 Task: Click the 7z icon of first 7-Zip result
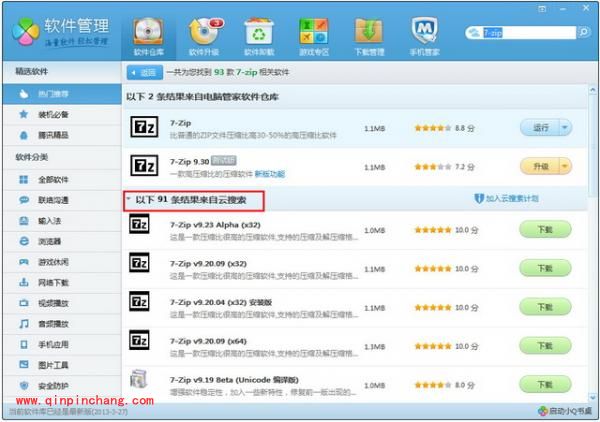pyautogui.click(x=144, y=127)
